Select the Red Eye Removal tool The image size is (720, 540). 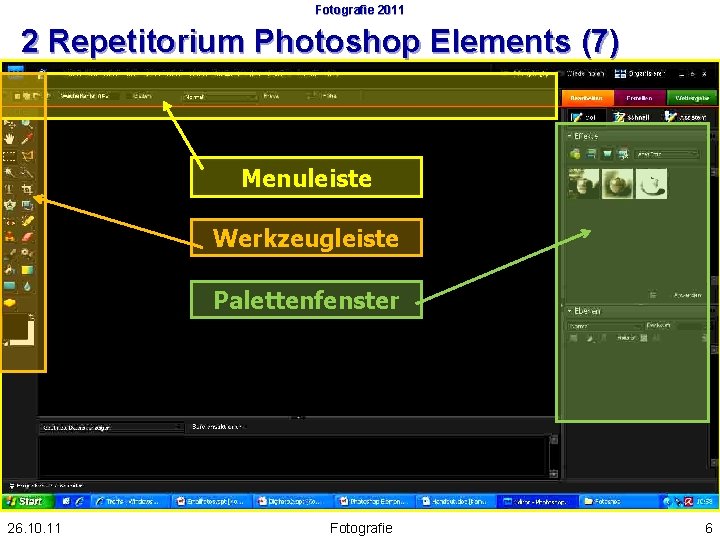[x=9, y=221]
